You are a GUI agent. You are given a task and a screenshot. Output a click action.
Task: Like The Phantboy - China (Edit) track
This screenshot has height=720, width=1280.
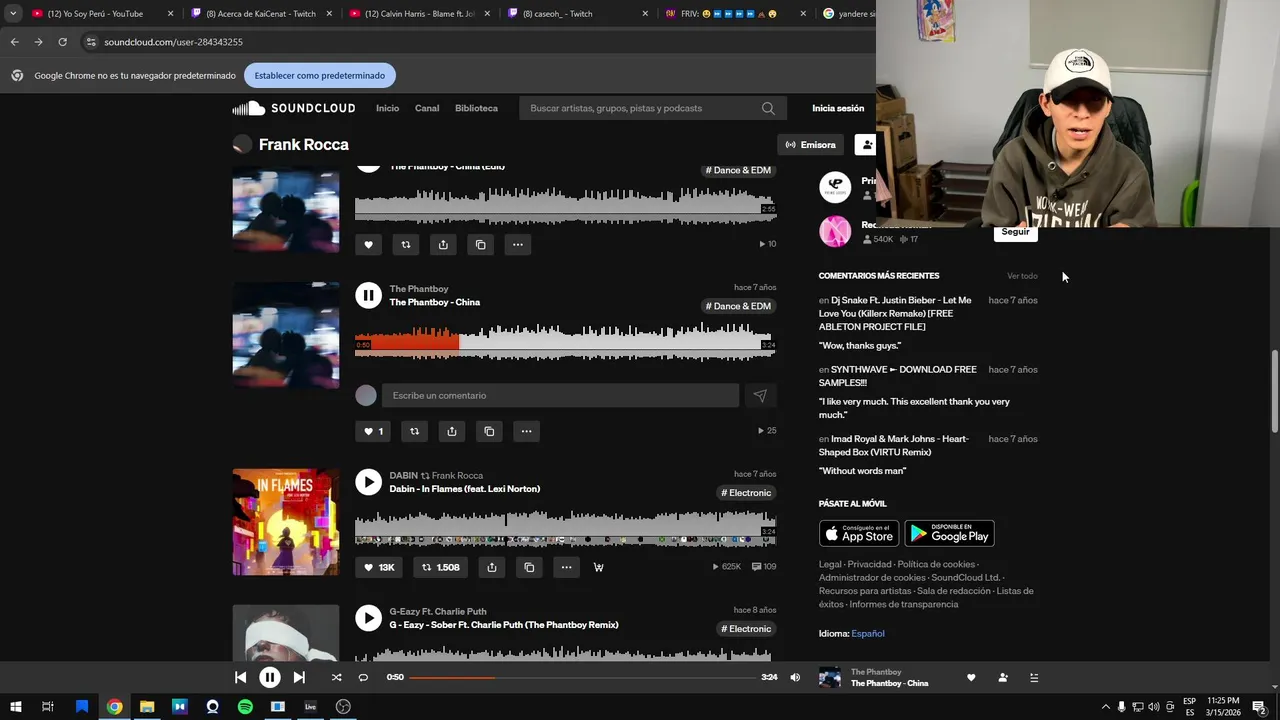point(368,244)
